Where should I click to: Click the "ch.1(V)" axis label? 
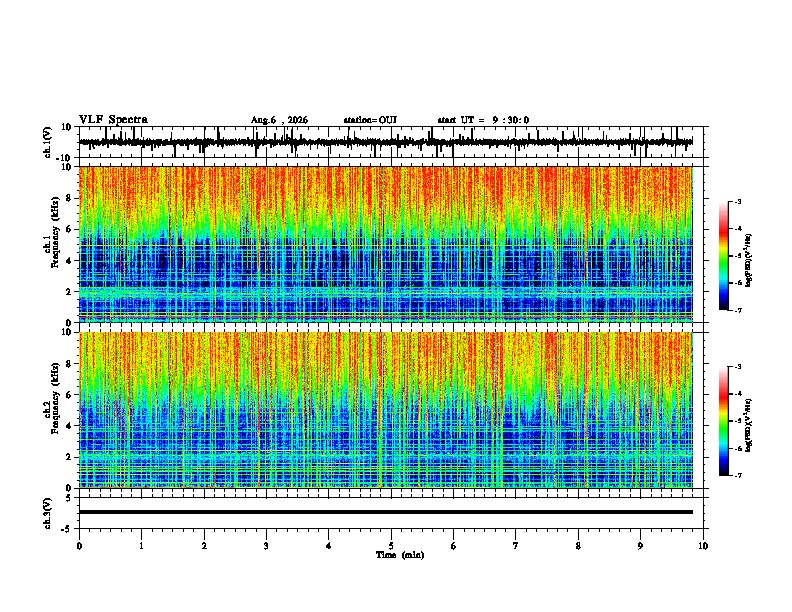click(48, 142)
